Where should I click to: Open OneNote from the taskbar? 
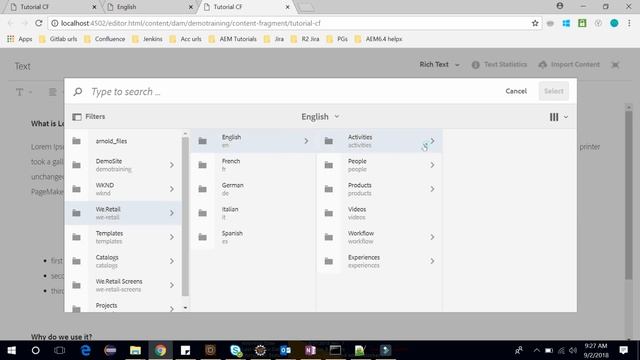point(310,350)
